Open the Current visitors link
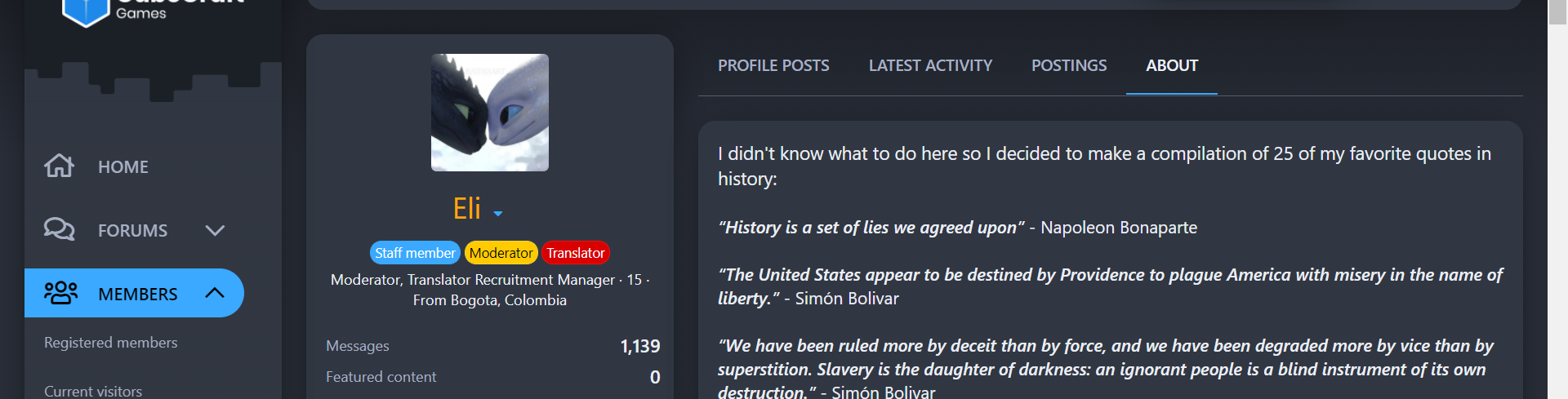This screenshot has width=1568, height=399. coord(93,391)
